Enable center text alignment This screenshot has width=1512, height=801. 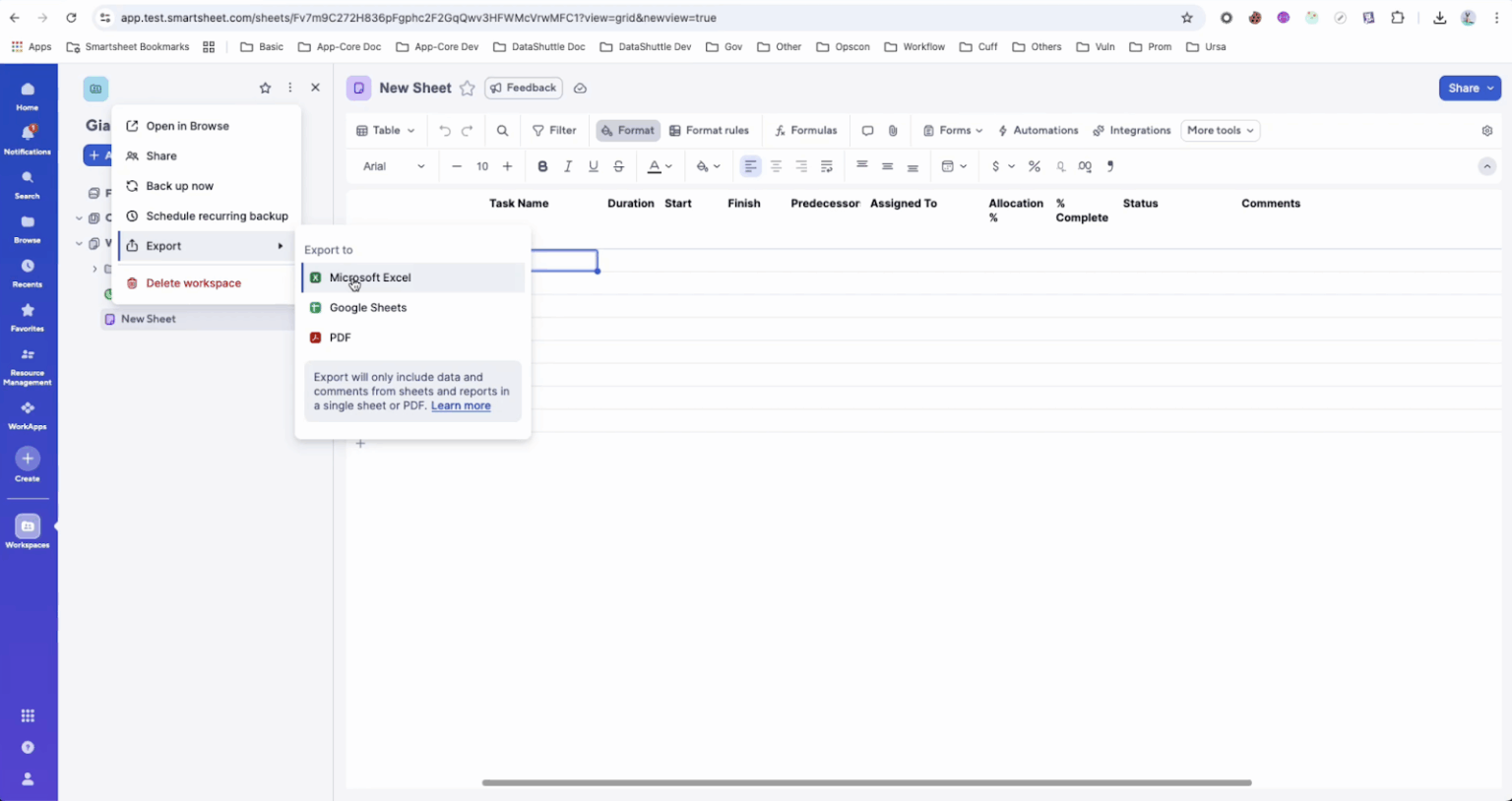pyautogui.click(x=775, y=166)
